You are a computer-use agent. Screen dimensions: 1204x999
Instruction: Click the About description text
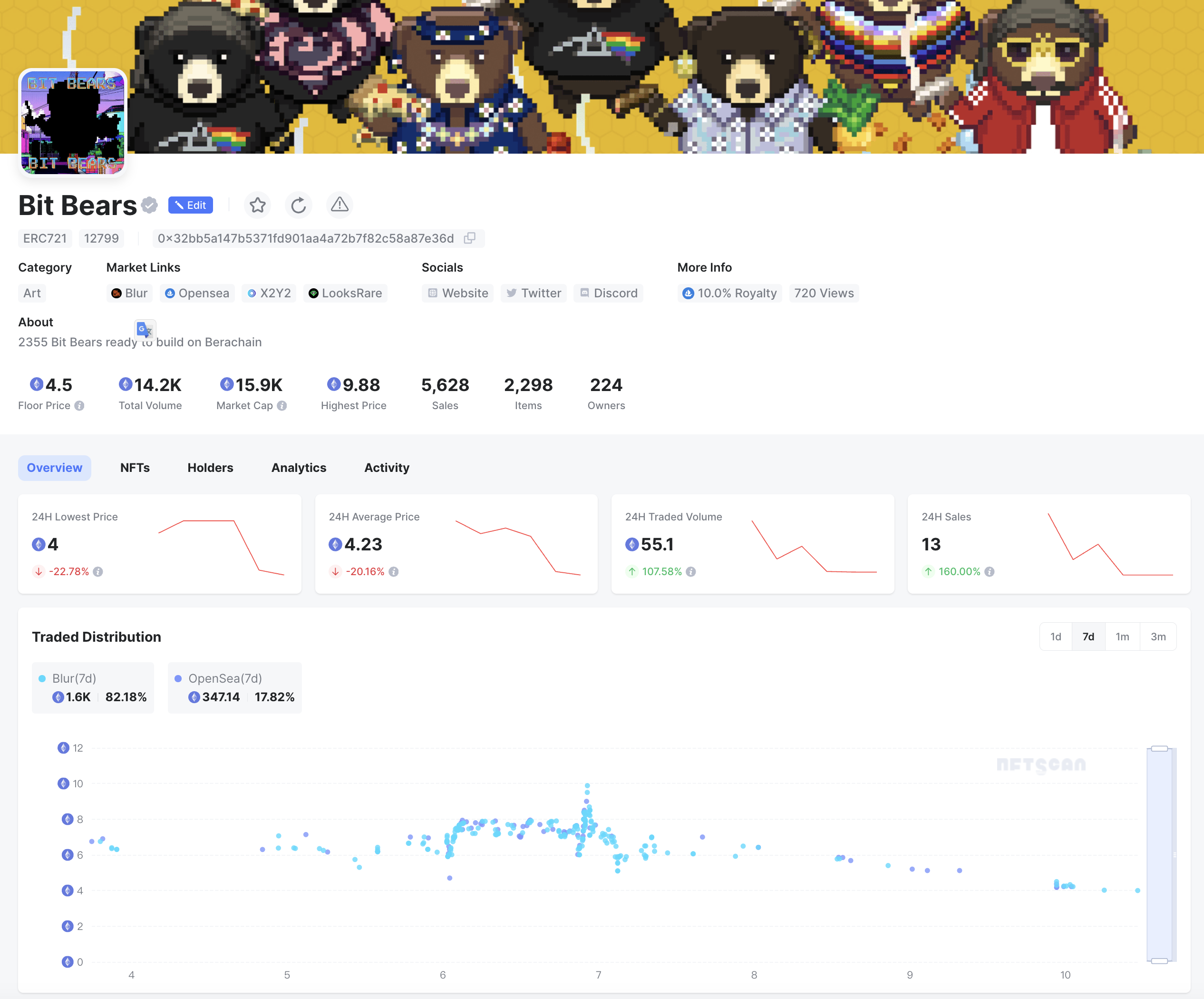[x=140, y=342]
